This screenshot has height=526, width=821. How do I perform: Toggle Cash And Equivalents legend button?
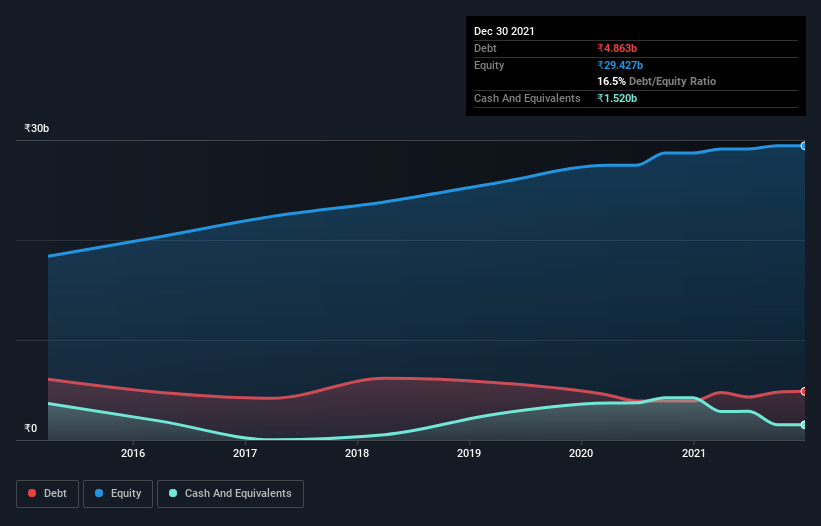click(x=230, y=494)
